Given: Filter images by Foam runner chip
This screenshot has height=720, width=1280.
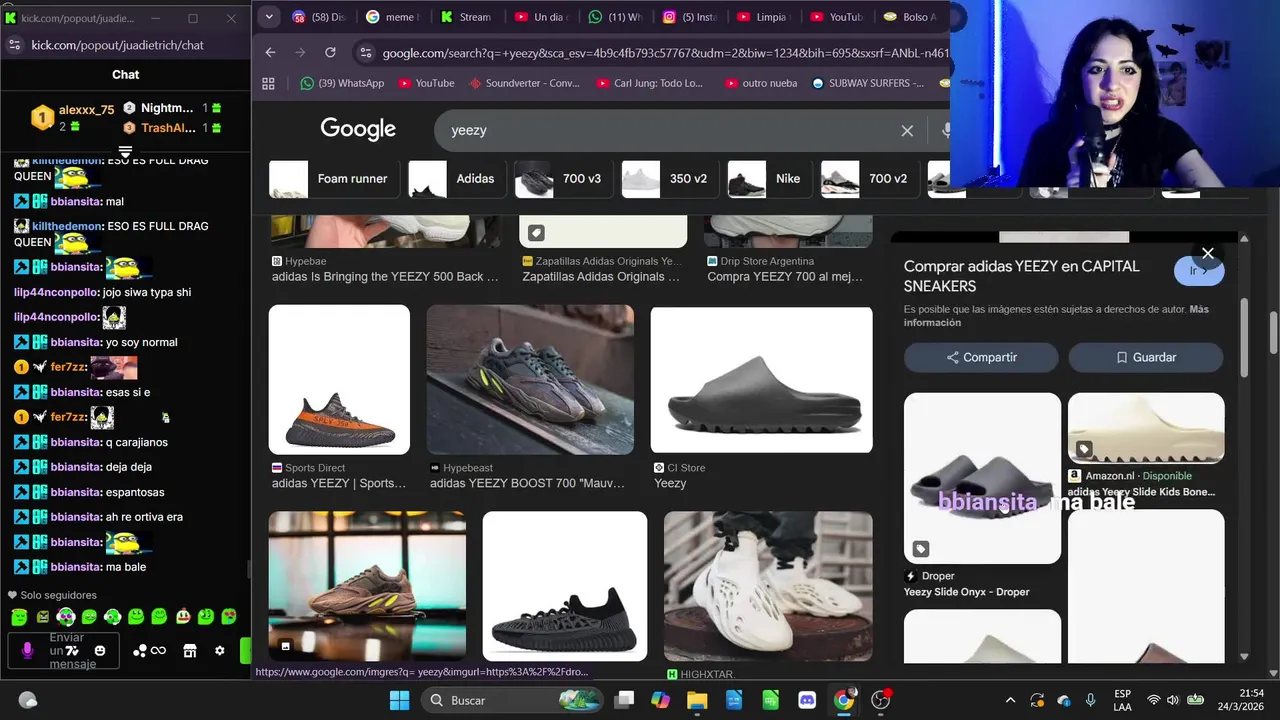Looking at the screenshot, I should pos(333,179).
